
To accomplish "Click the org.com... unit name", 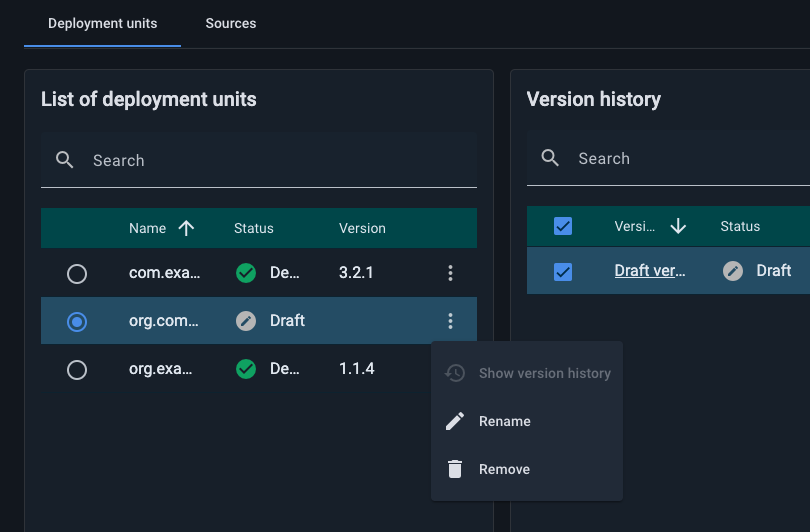I will tap(164, 321).
